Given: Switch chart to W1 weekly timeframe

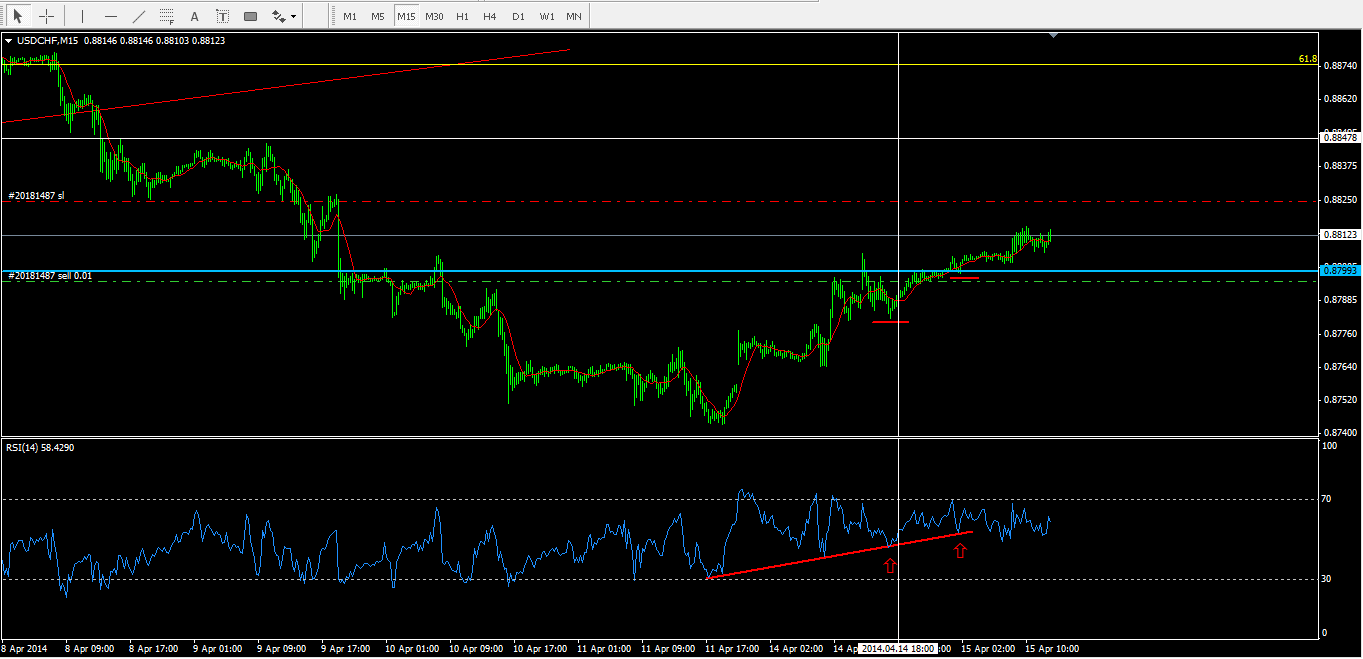Looking at the screenshot, I should (546, 17).
